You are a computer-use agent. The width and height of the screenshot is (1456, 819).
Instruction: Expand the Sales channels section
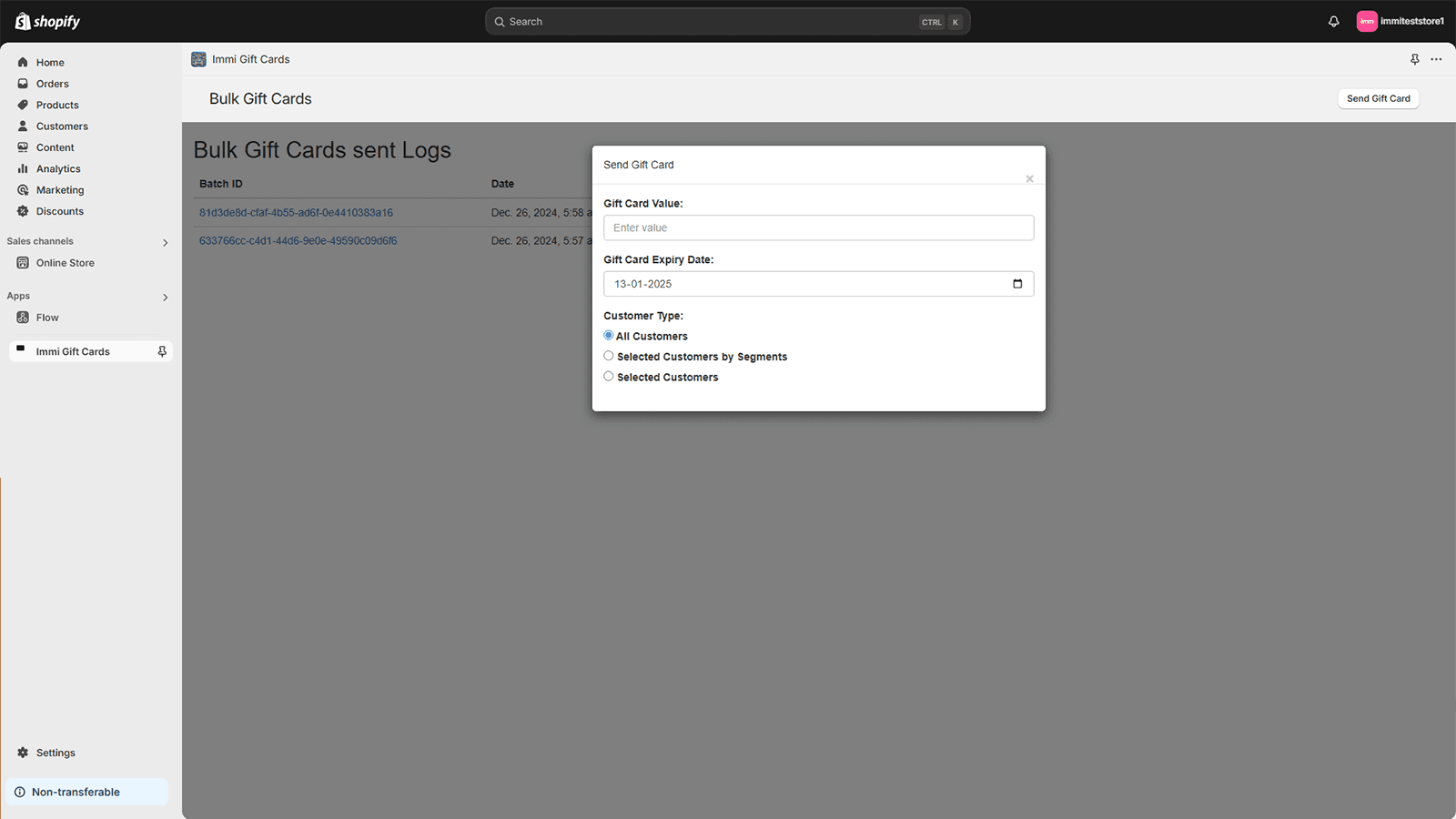pos(165,242)
